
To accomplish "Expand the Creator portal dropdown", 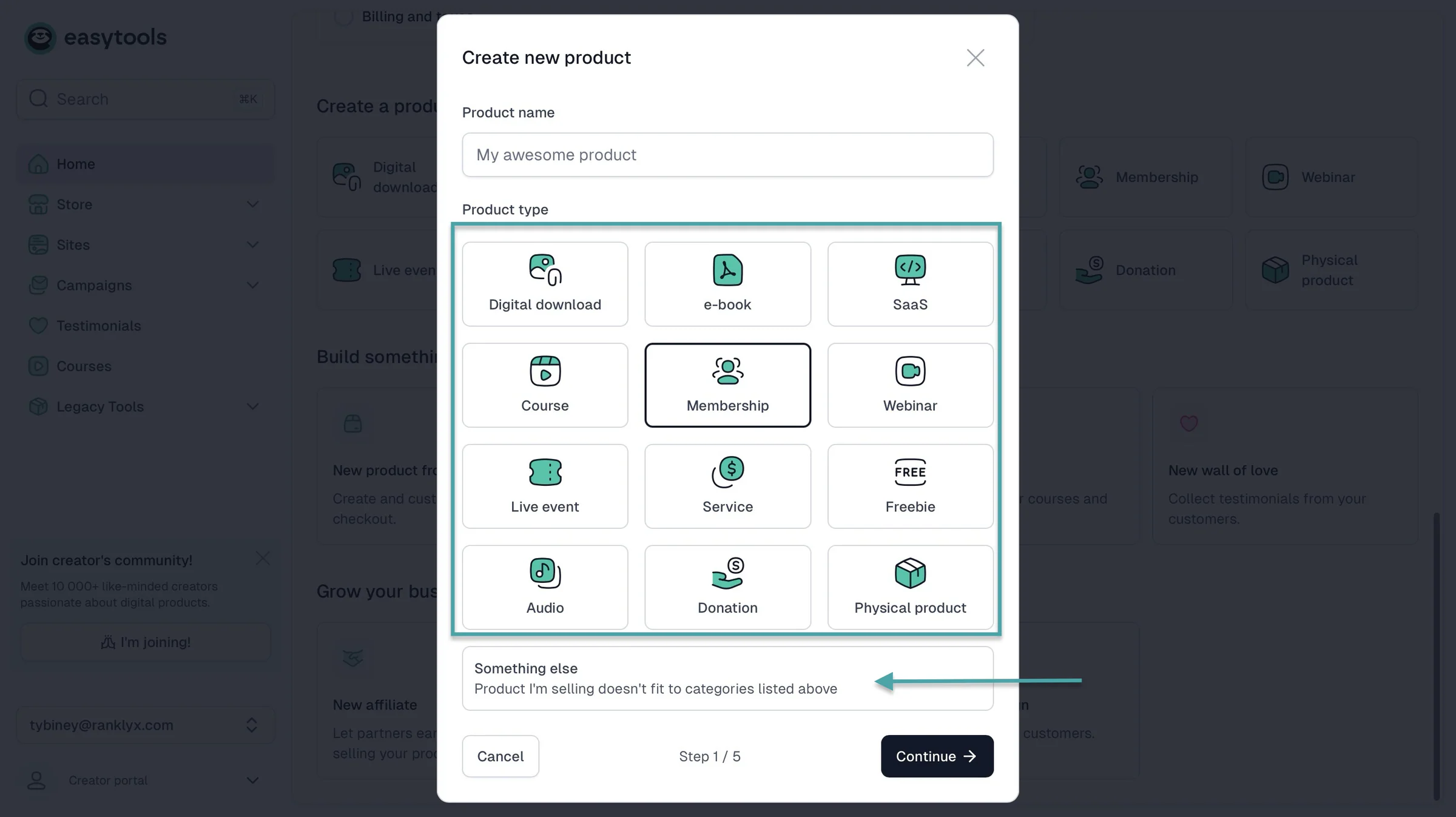I will (x=252, y=780).
